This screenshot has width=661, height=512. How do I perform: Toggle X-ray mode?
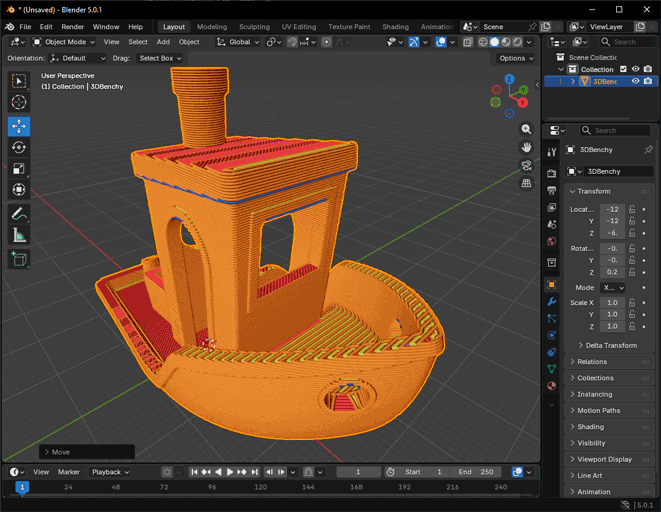[x=468, y=42]
